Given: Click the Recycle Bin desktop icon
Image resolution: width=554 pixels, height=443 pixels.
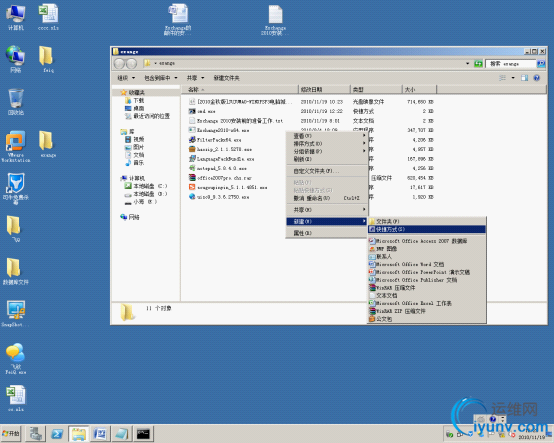Looking at the screenshot, I should (16, 102).
